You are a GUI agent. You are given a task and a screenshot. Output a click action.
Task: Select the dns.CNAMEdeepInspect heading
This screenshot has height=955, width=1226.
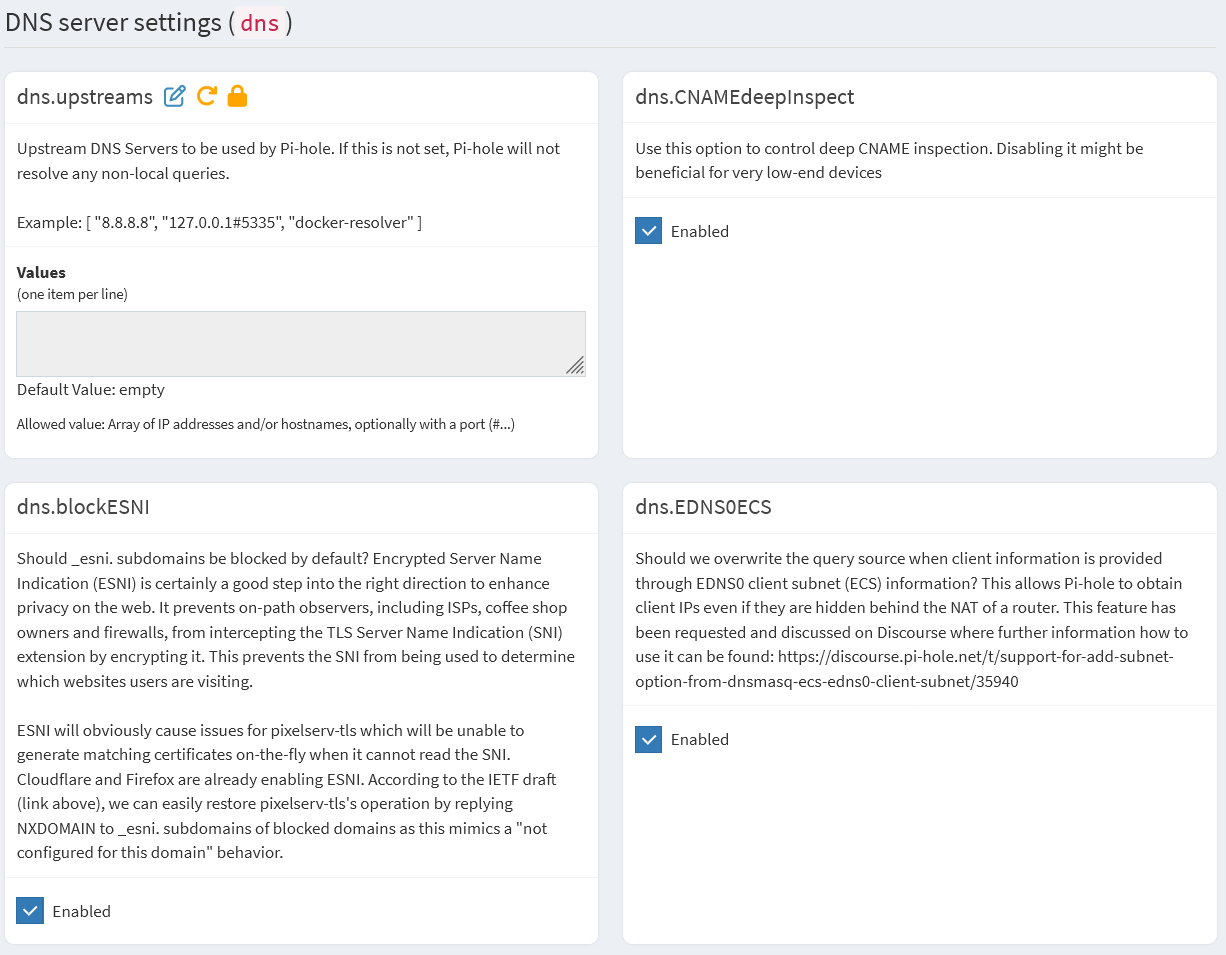(745, 97)
